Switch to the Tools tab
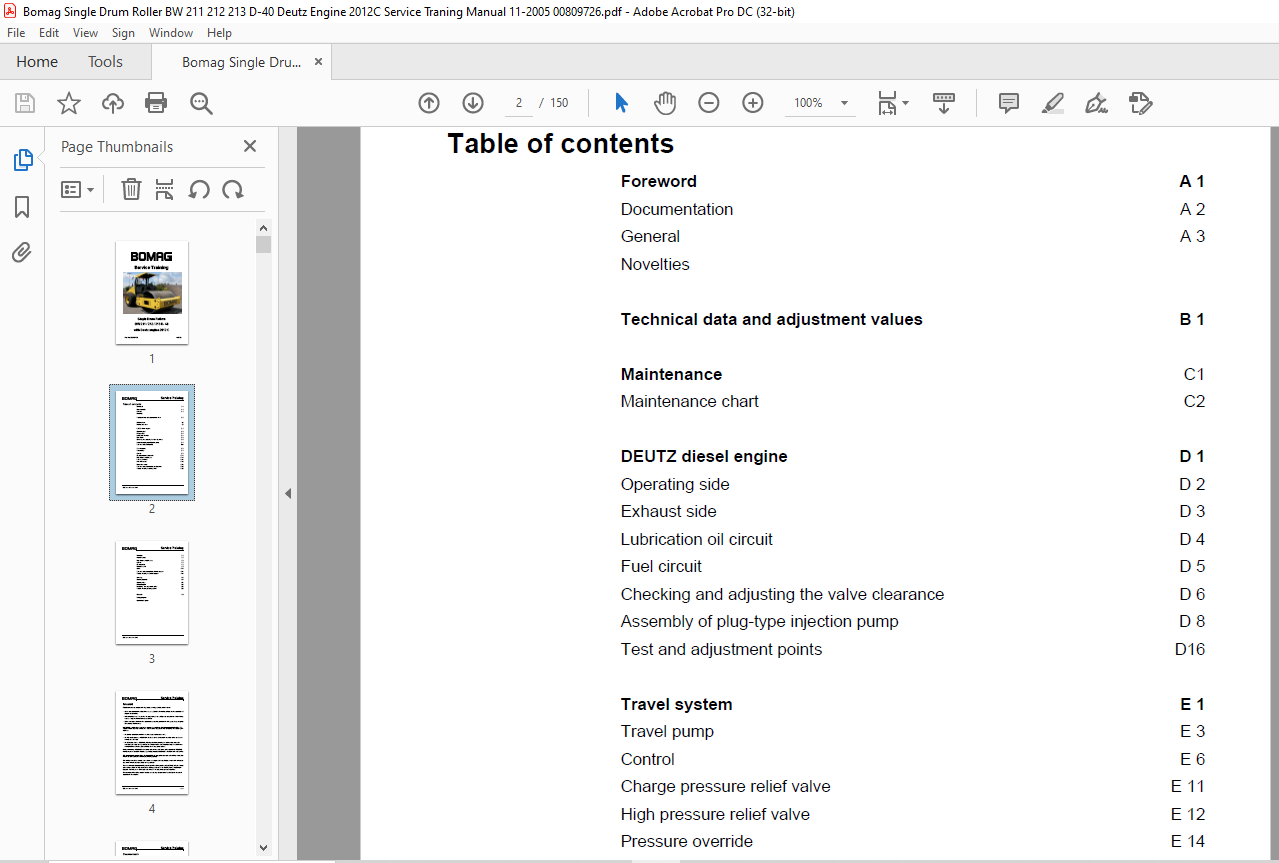The width and height of the screenshot is (1279, 863). (105, 62)
